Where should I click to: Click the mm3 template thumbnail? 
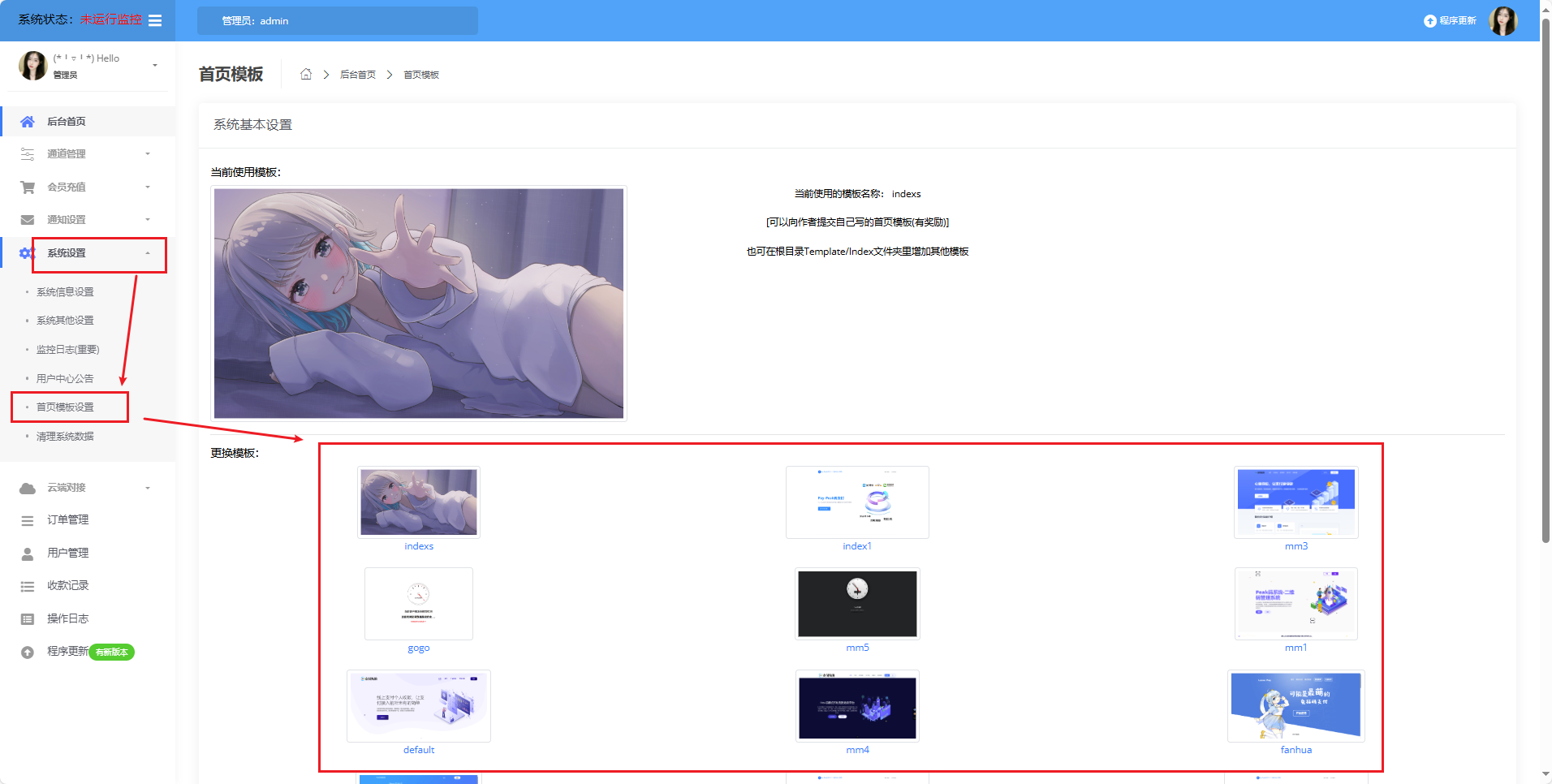click(1296, 502)
